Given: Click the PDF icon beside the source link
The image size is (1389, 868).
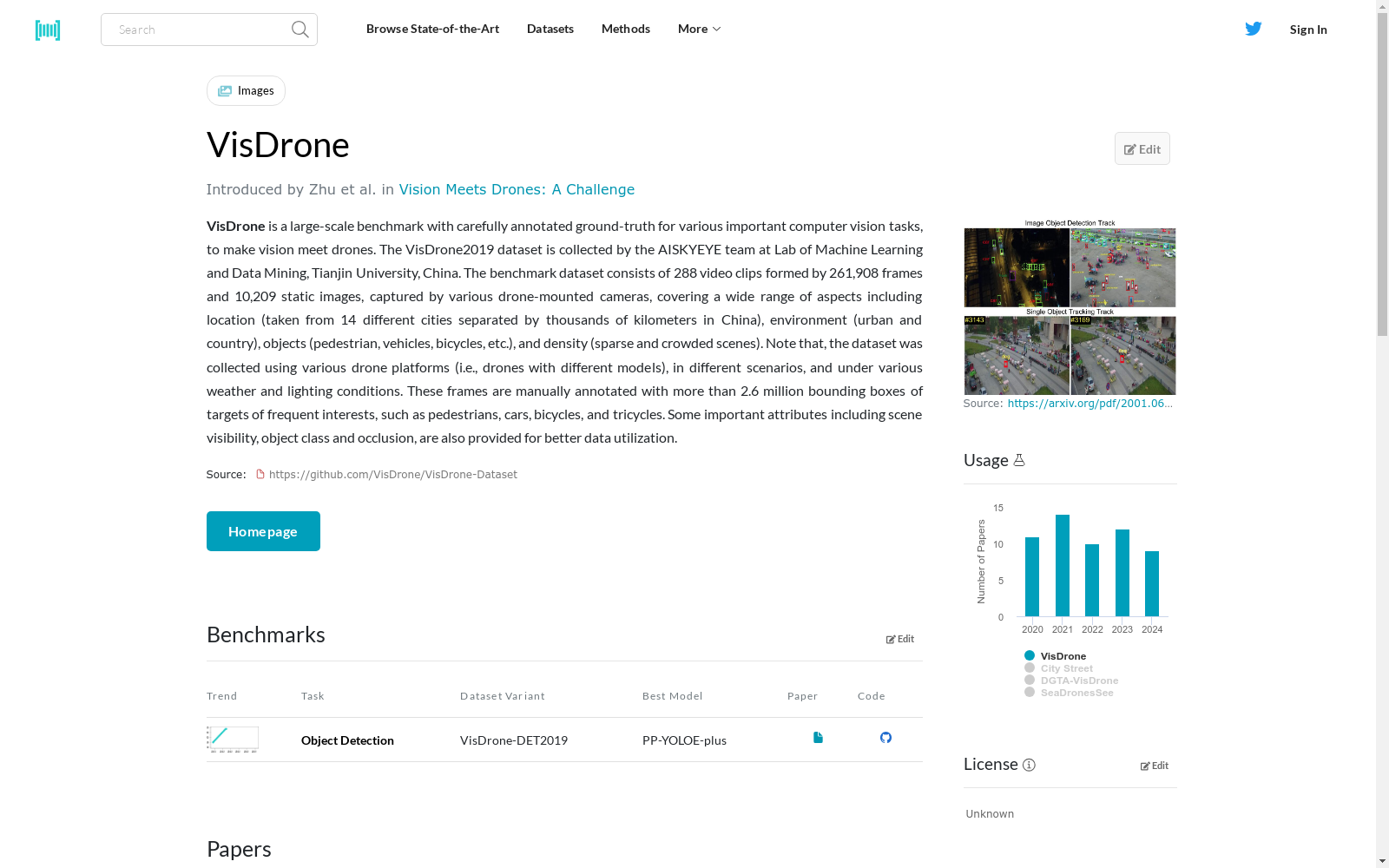Looking at the screenshot, I should [260, 474].
